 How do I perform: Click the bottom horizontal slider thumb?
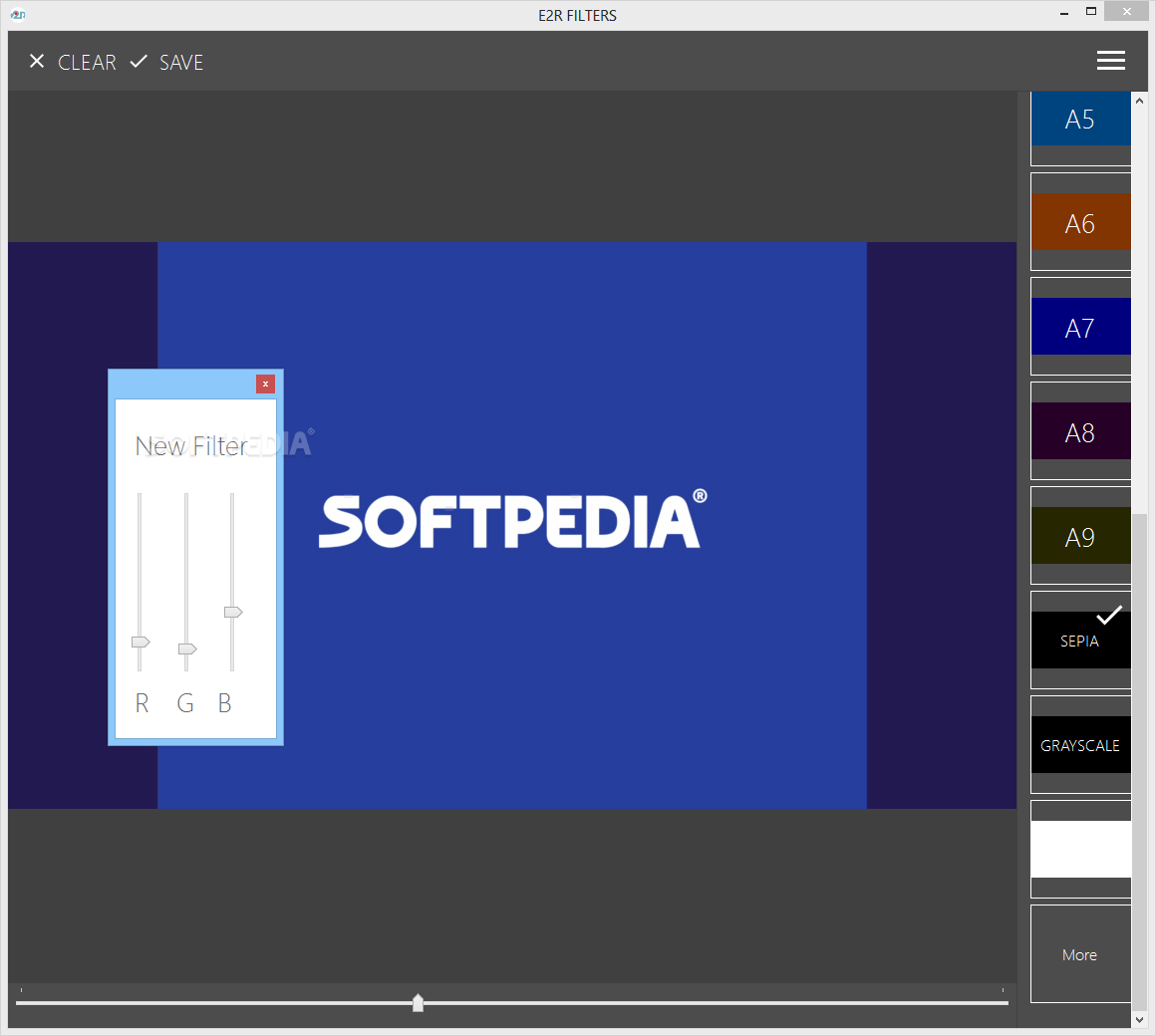(x=418, y=1003)
